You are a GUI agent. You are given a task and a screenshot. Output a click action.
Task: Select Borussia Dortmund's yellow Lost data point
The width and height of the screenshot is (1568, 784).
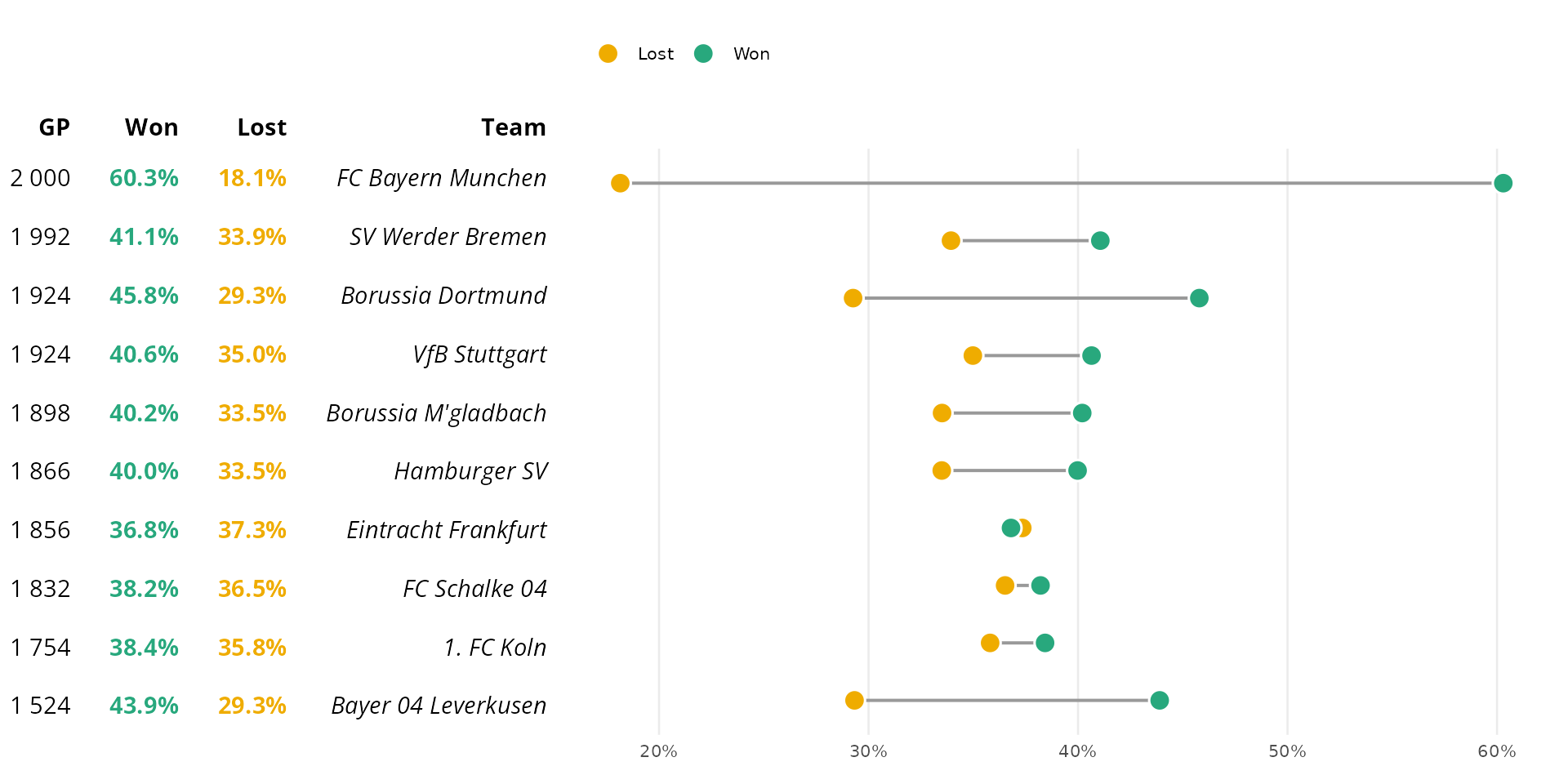point(853,298)
